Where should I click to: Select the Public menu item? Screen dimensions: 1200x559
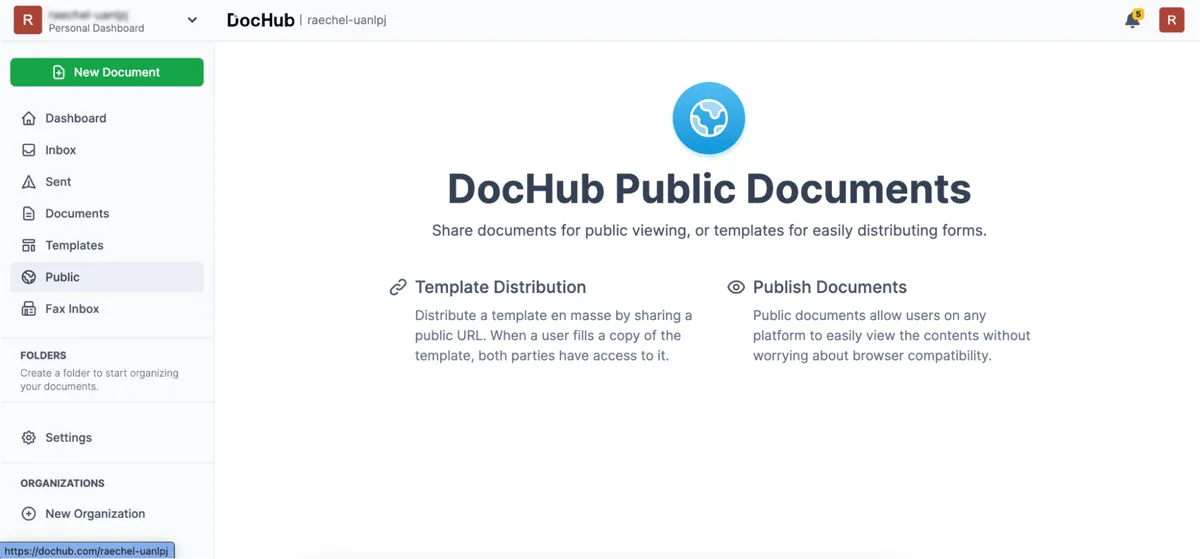pos(107,277)
